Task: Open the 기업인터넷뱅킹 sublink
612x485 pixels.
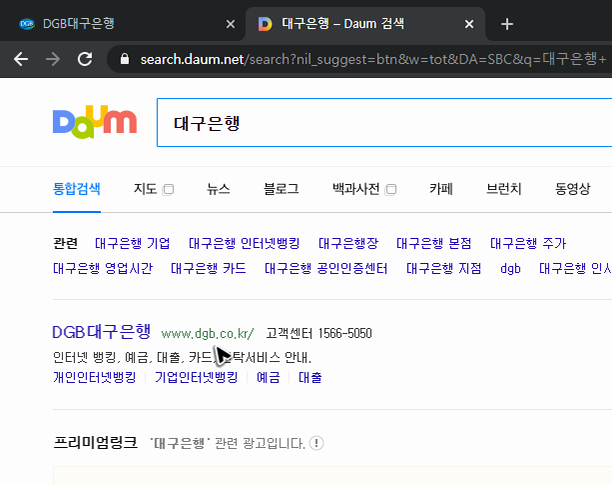Action: click(196, 377)
